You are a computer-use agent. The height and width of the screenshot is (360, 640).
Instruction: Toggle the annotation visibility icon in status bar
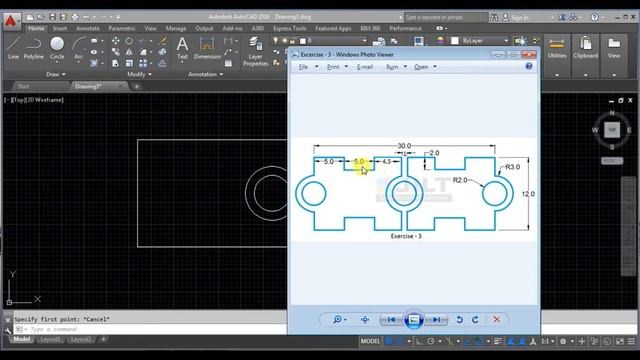pyautogui.click(x=510, y=341)
